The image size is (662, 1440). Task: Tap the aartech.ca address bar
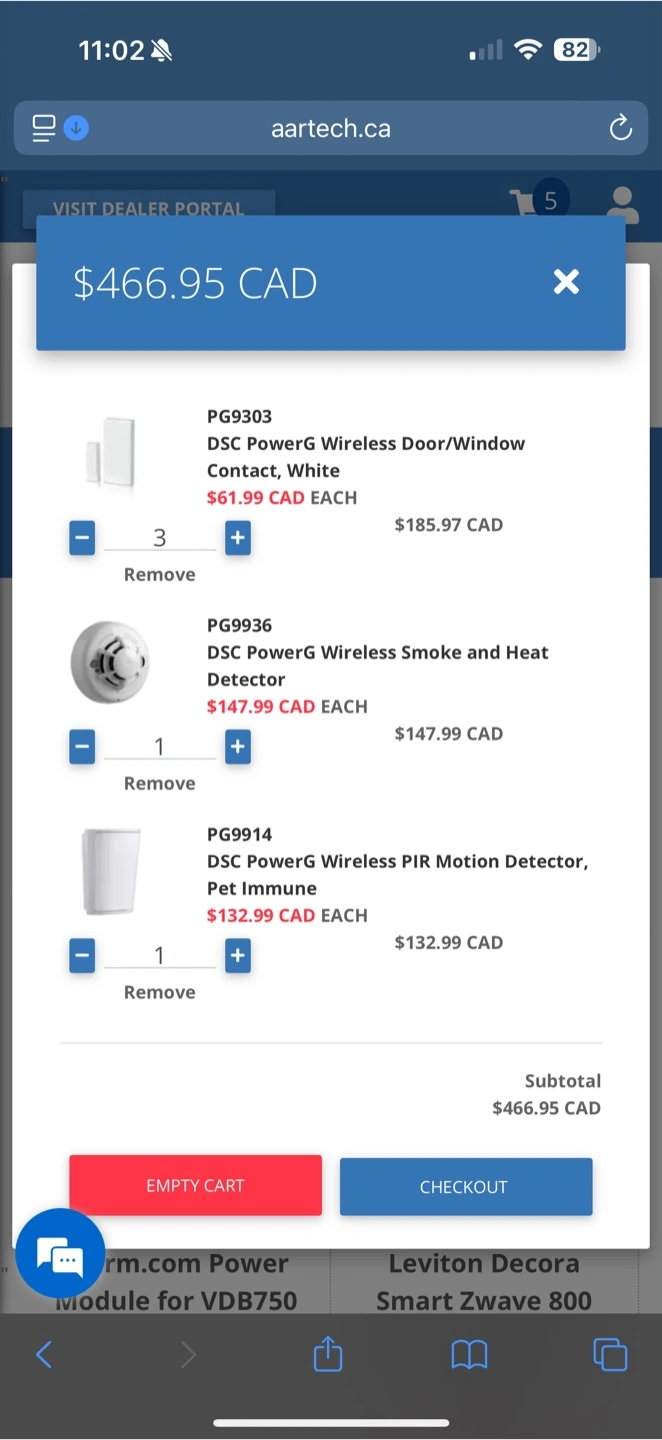[x=330, y=129]
